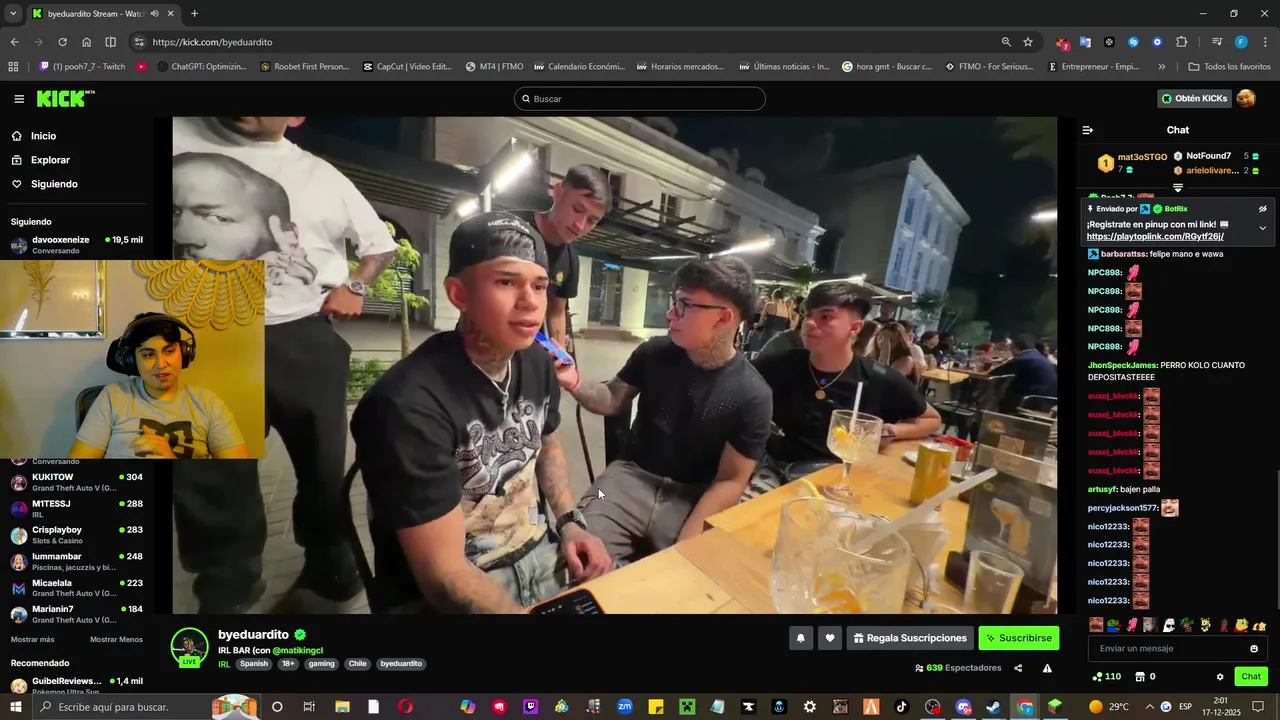Insert the Pooh bear quick emote
This screenshot has height=720, width=1280.
(x=1241, y=625)
